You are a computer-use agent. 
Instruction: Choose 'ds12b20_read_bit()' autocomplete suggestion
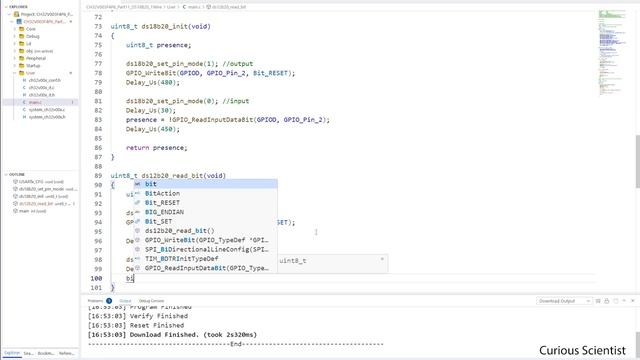coord(206,231)
